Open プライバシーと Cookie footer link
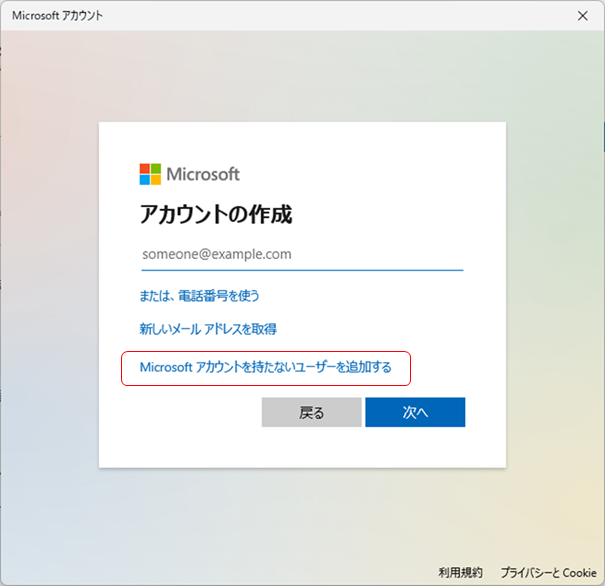Image resolution: width=605 pixels, height=586 pixels. click(548, 573)
